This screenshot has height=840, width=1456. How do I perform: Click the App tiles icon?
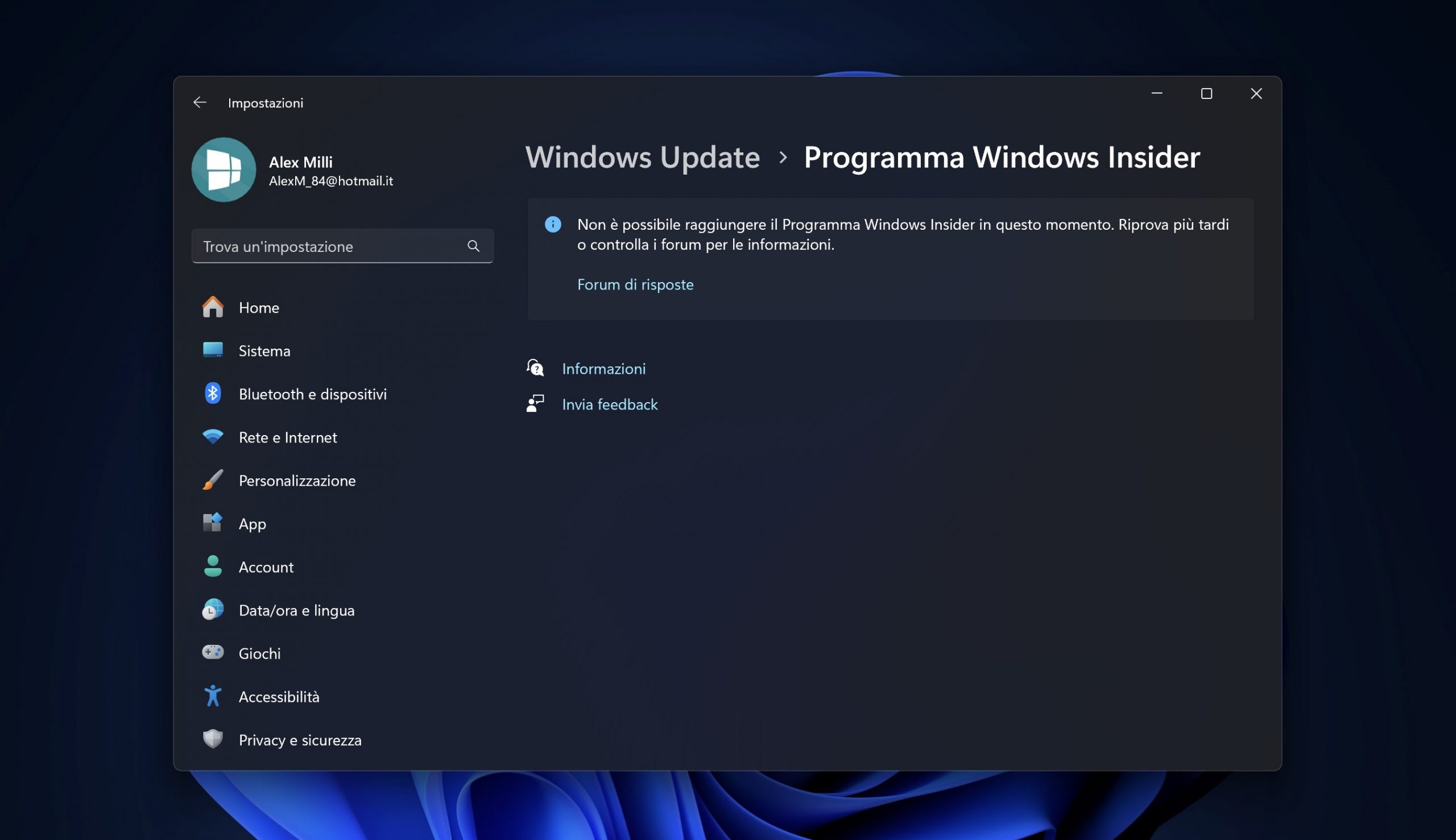213,523
